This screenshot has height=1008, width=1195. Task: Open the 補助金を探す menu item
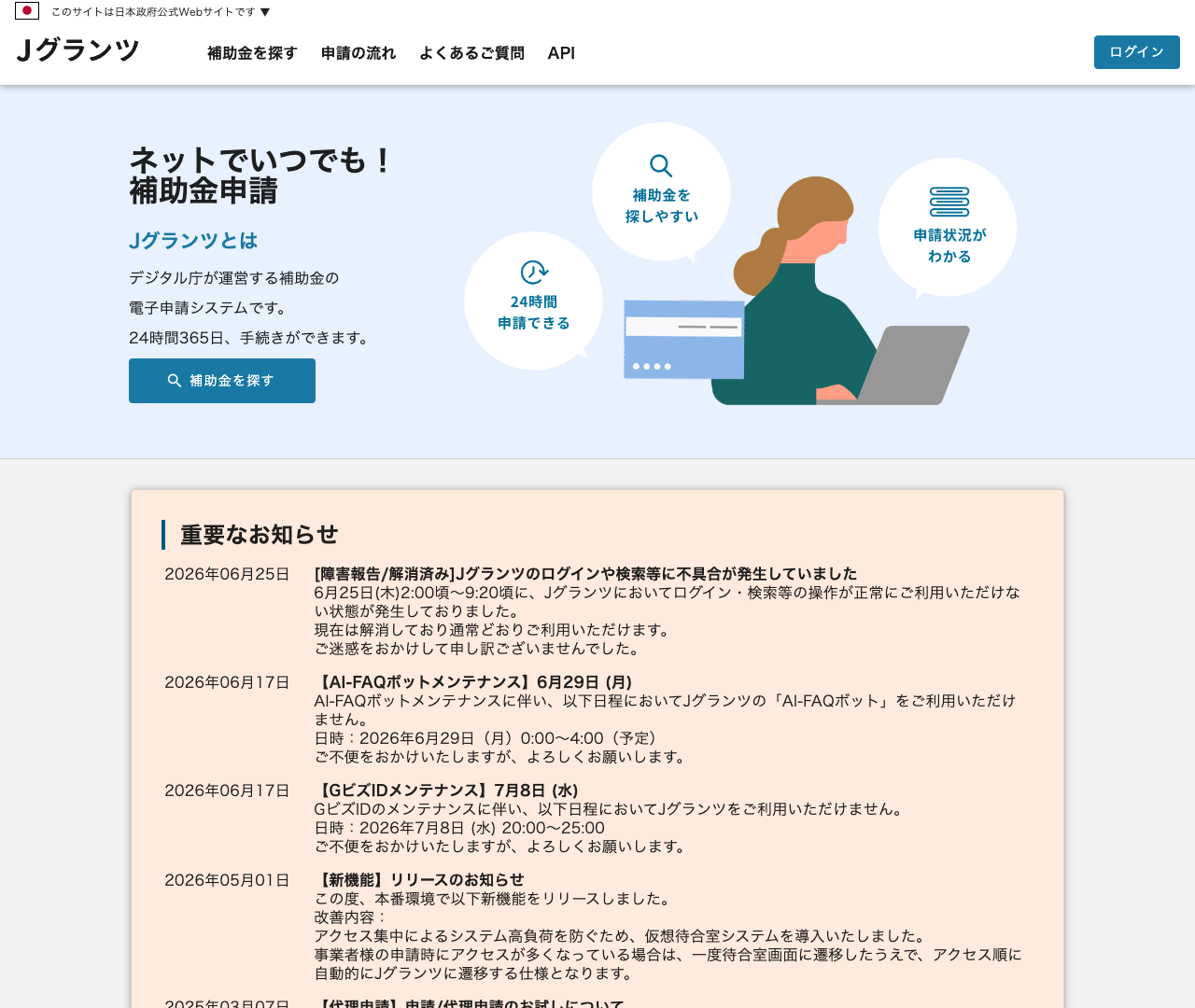[252, 53]
